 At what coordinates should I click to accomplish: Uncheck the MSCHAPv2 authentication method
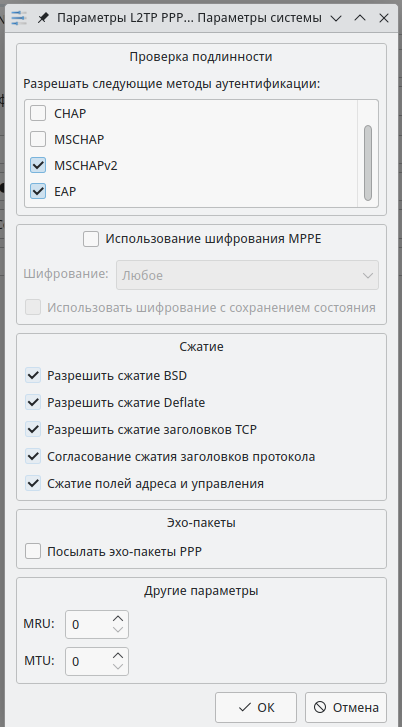[x=38, y=165]
